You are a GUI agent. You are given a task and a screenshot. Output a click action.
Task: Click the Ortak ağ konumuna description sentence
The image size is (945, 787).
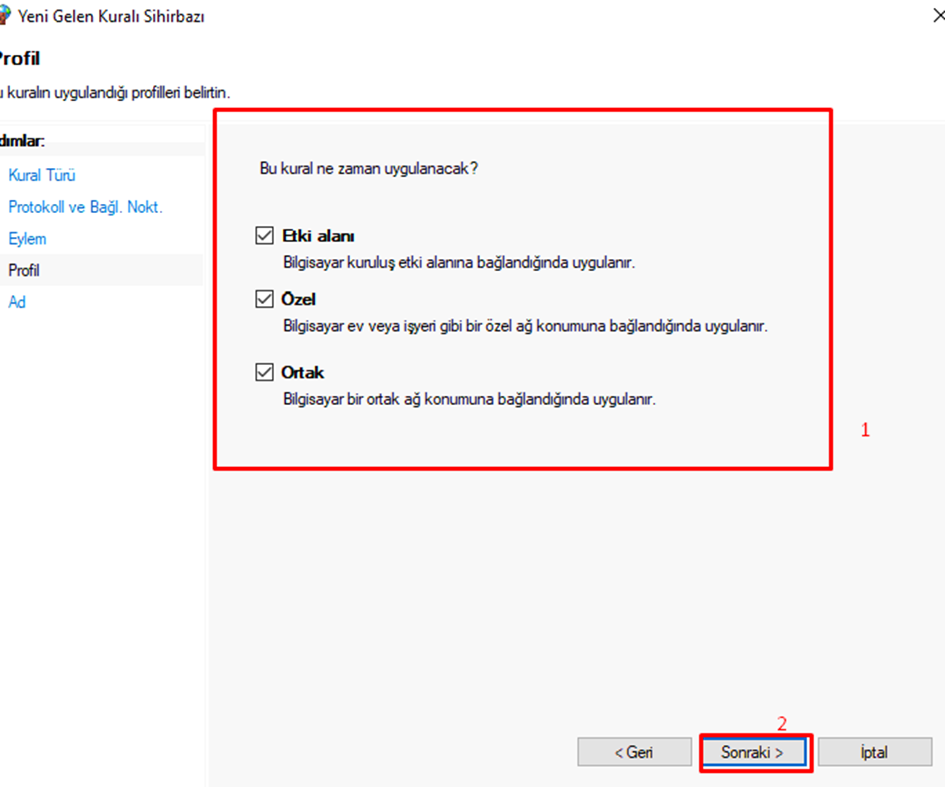pos(469,400)
